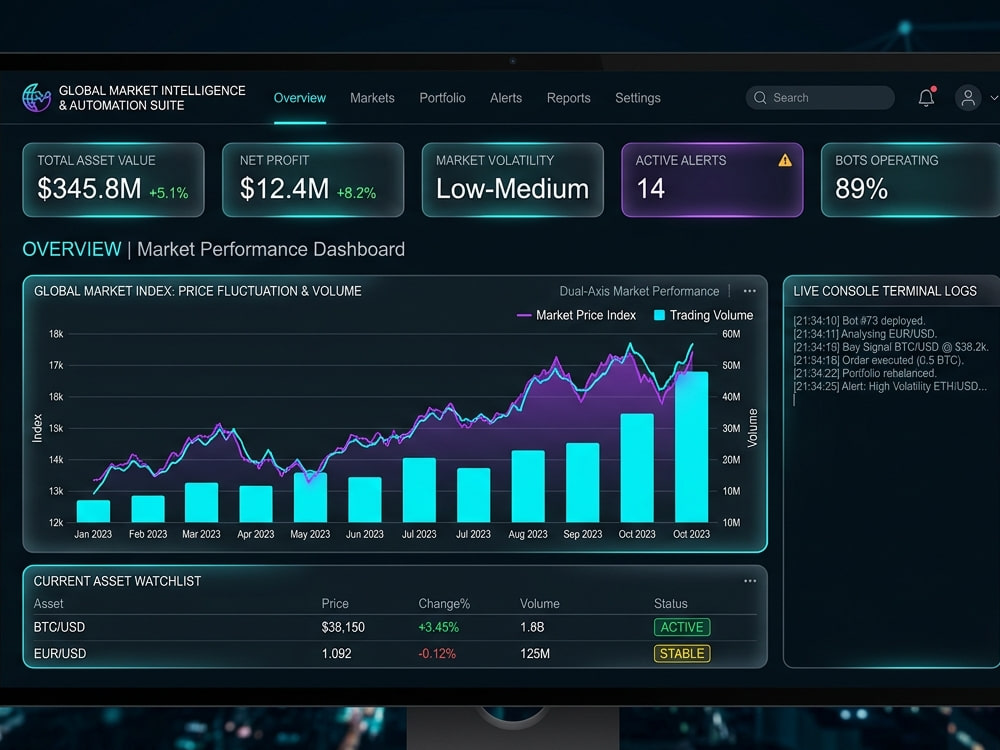Click the +8.2% net profit change
The image size is (1000, 750).
click(x=356, y=193)
